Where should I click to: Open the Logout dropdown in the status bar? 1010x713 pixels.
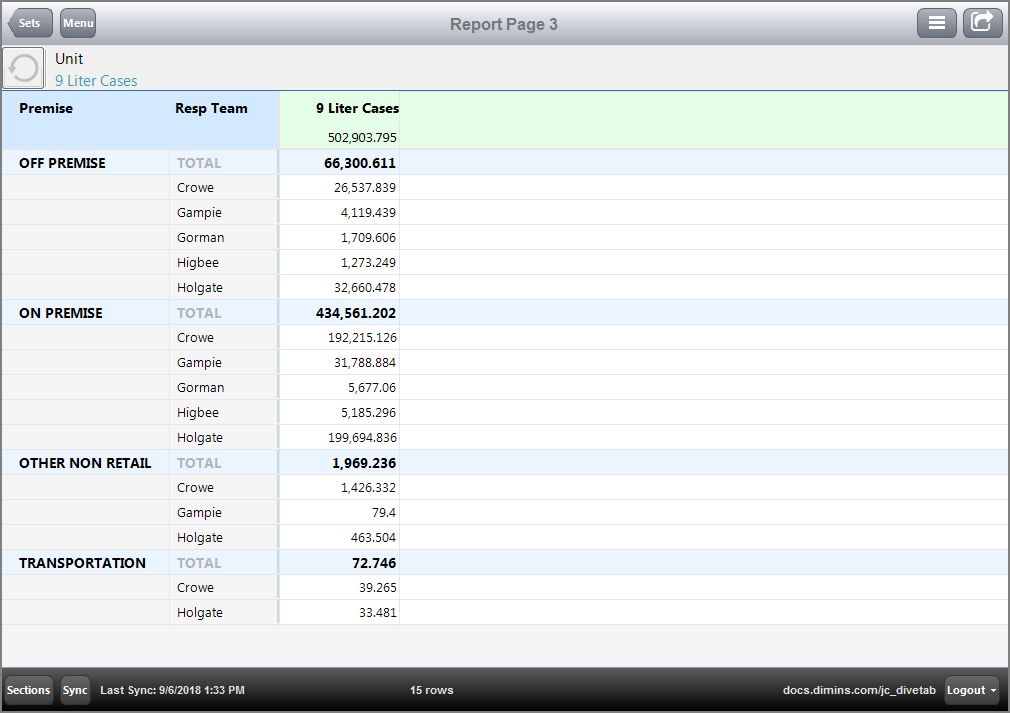coord(969,690)
